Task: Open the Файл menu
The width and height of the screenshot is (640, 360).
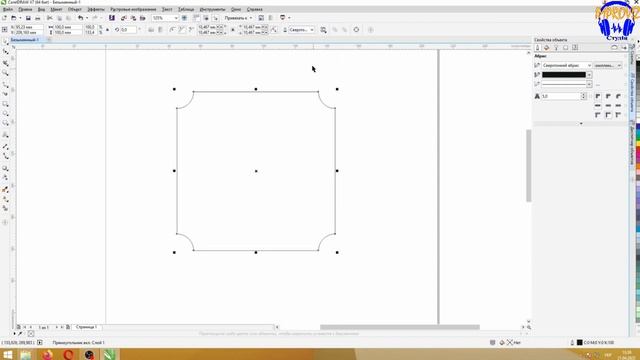Action: (x=8, y=9)
